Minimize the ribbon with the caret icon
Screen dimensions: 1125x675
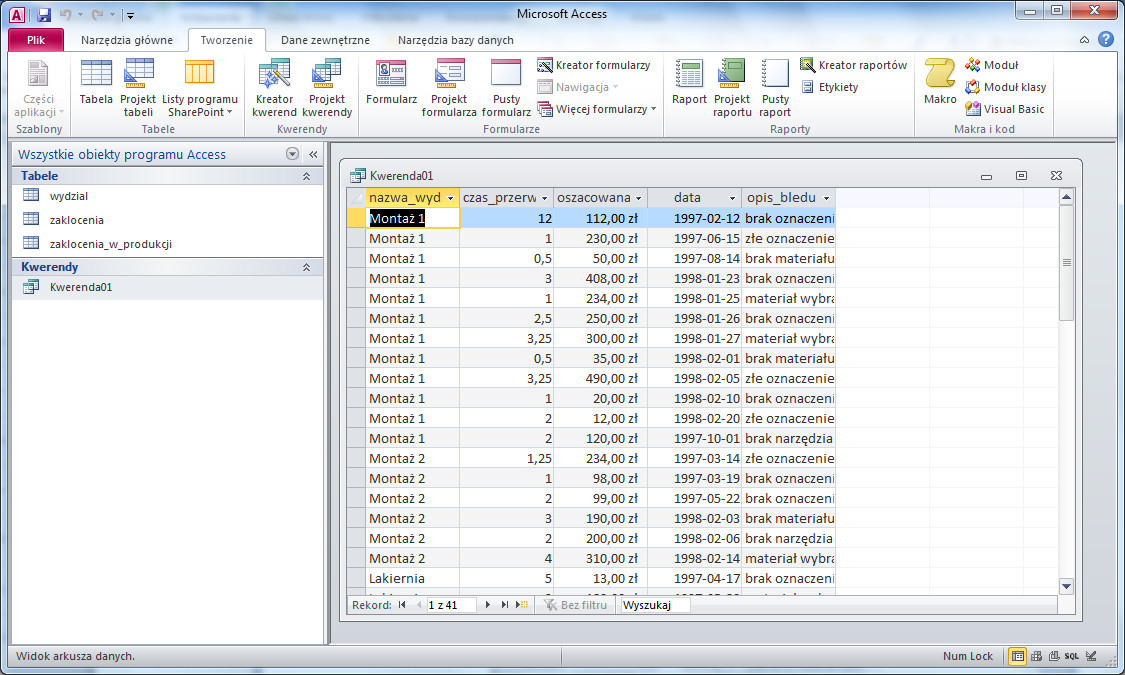coord(1084,40)
